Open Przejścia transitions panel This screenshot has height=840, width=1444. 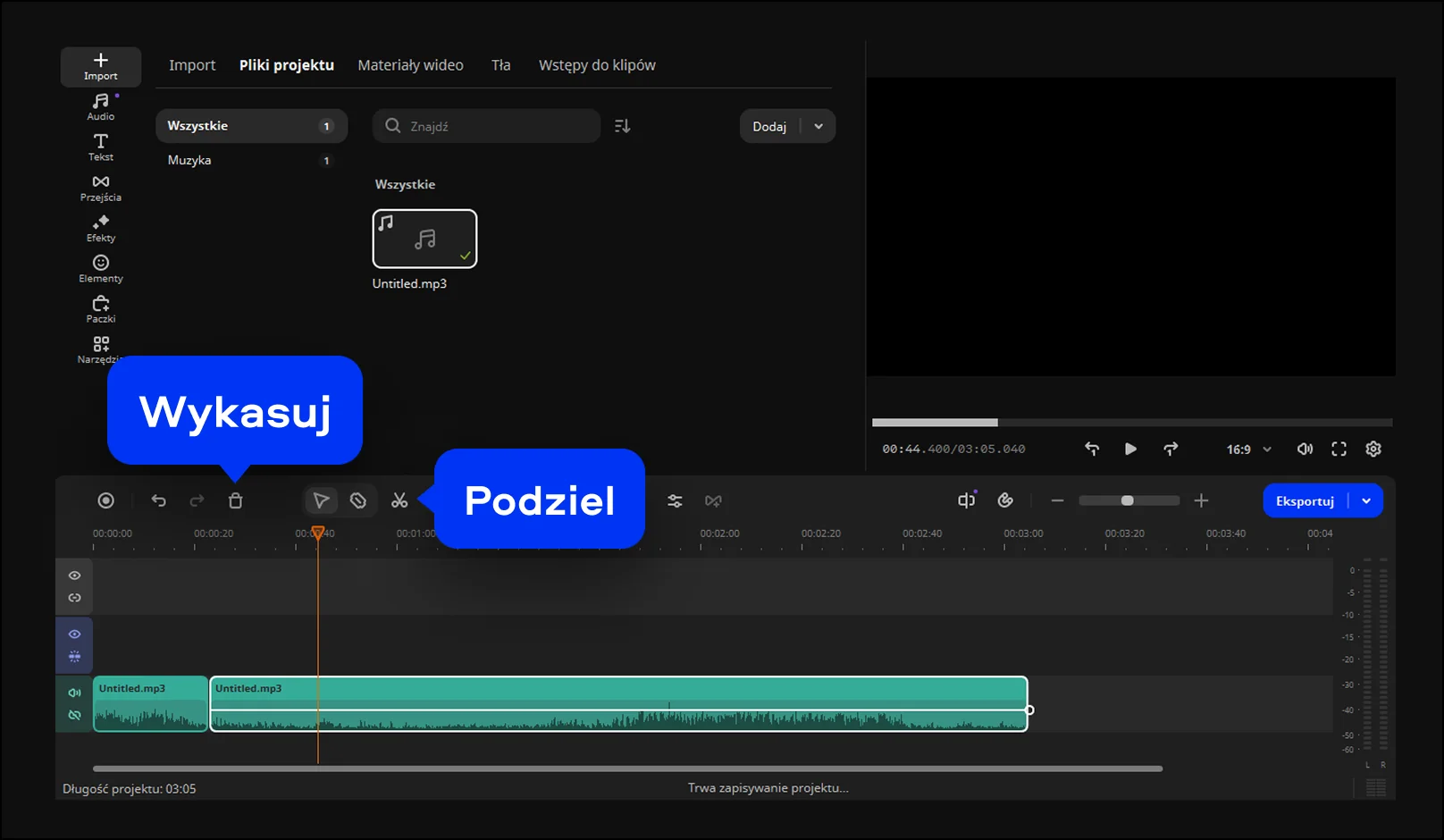(x=100, y=188)
